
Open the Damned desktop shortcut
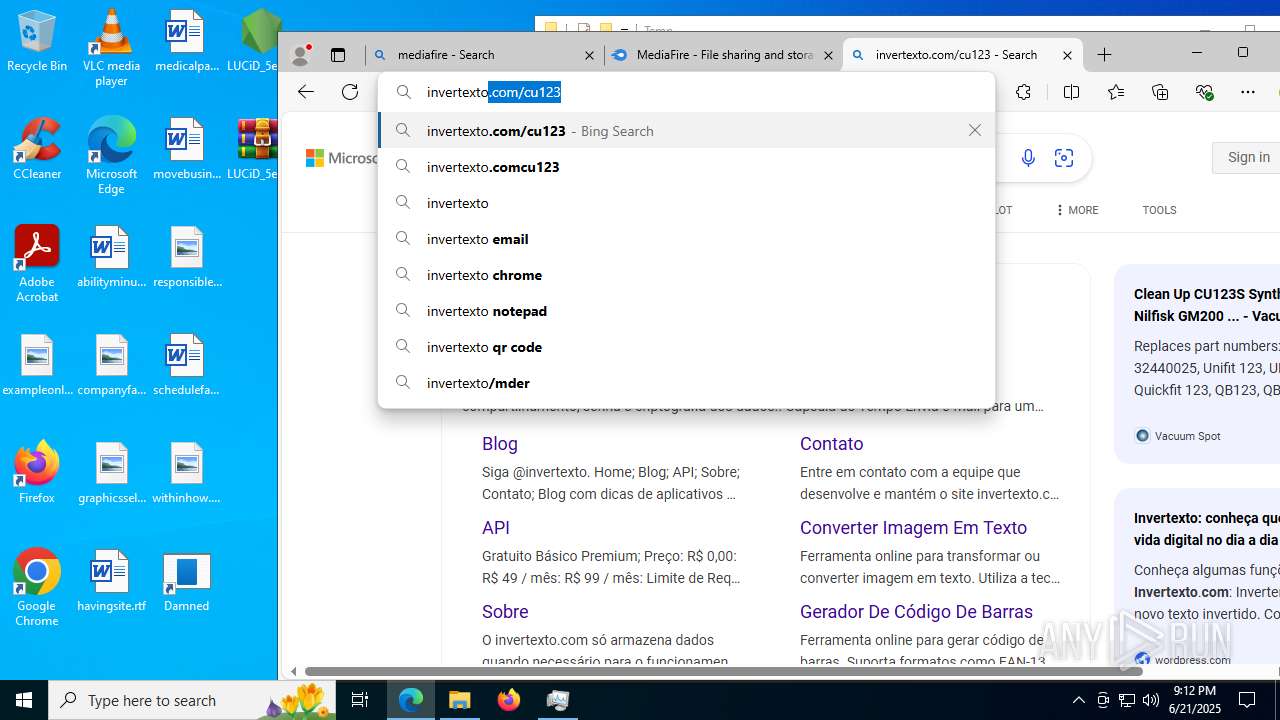click(186, 581)
